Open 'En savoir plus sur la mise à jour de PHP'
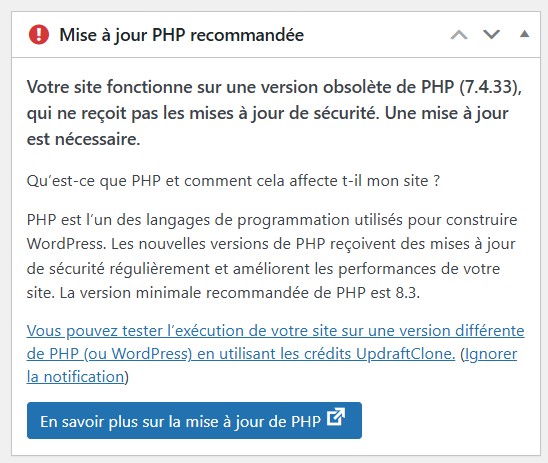 tap(194, 420)
